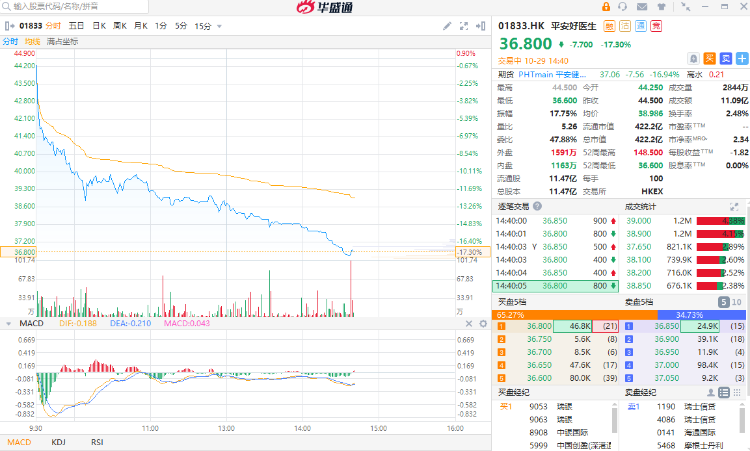Collapse right panel arrow icon in chart toolbar

click(481, 26)
